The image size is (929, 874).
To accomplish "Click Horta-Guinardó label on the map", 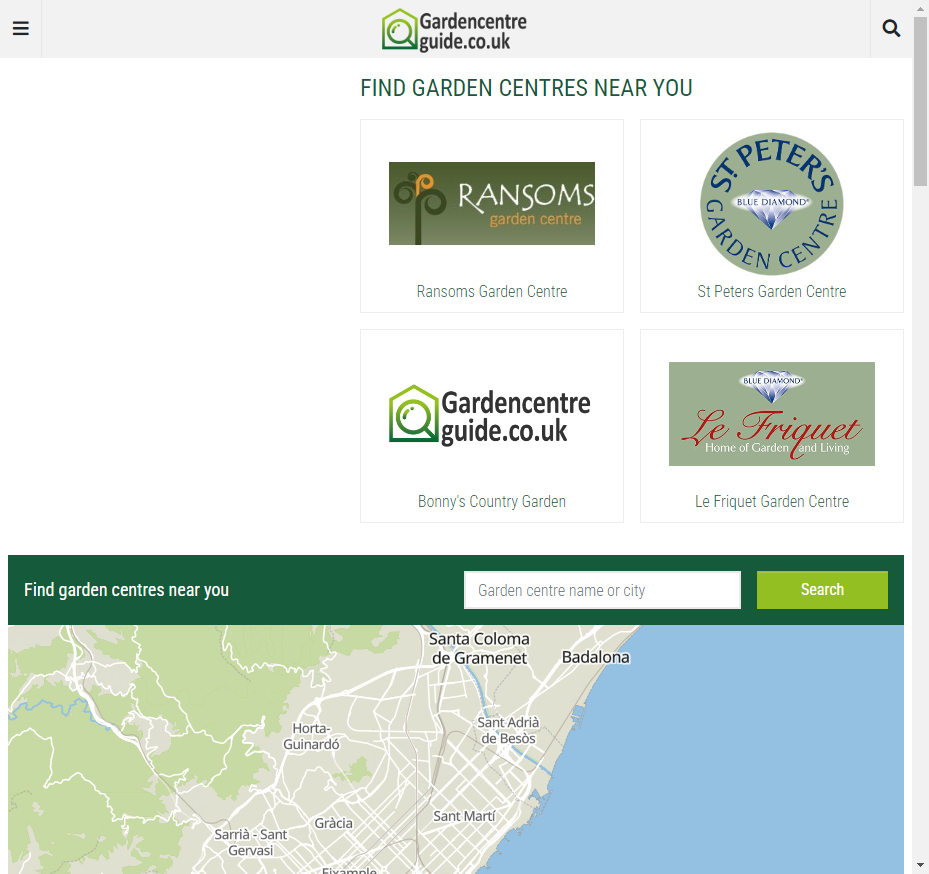I will pyautogui.click(x=311, y=737).
